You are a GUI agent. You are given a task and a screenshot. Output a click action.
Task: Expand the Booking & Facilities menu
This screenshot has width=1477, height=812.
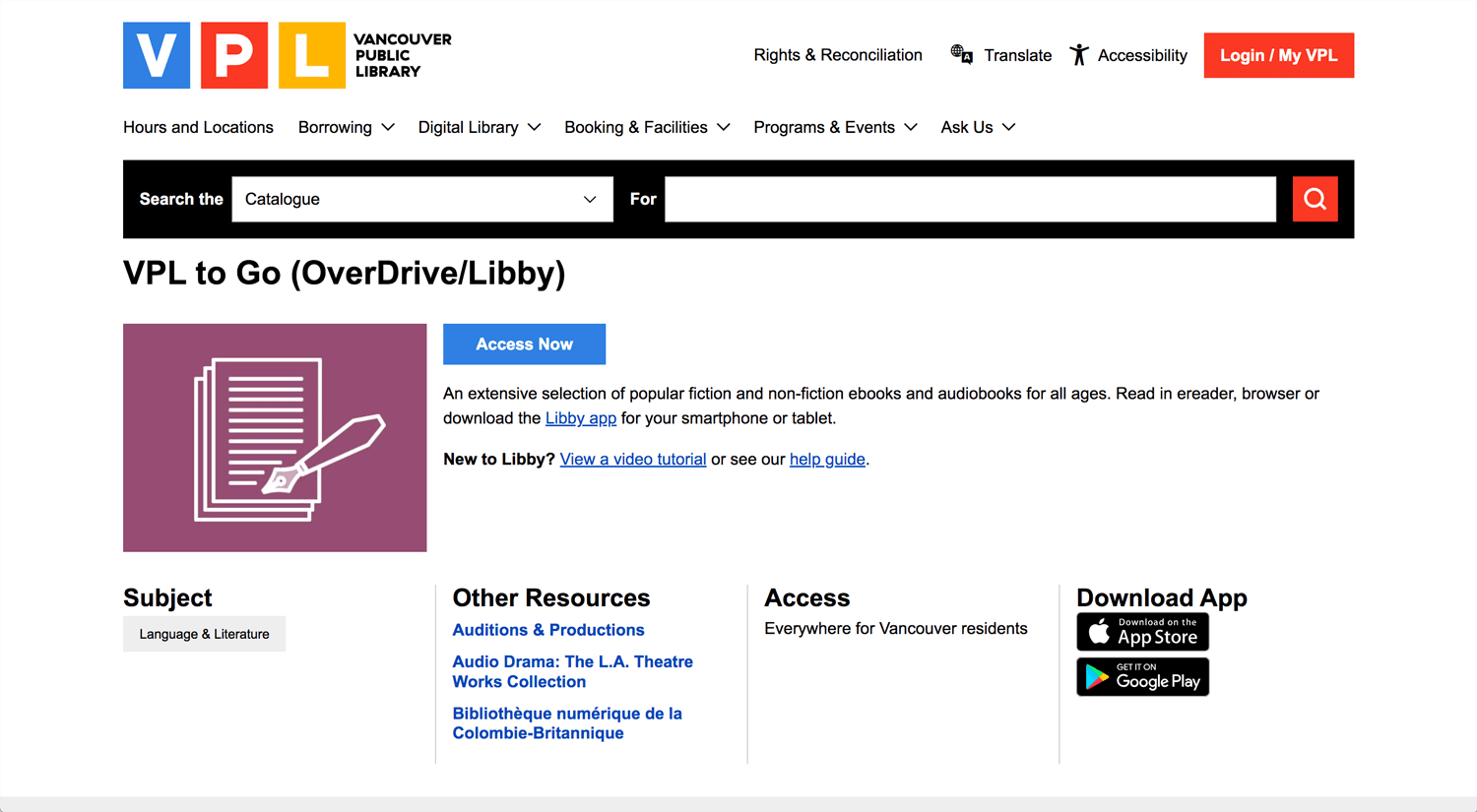pyautogui.click(x=647, y=127)
